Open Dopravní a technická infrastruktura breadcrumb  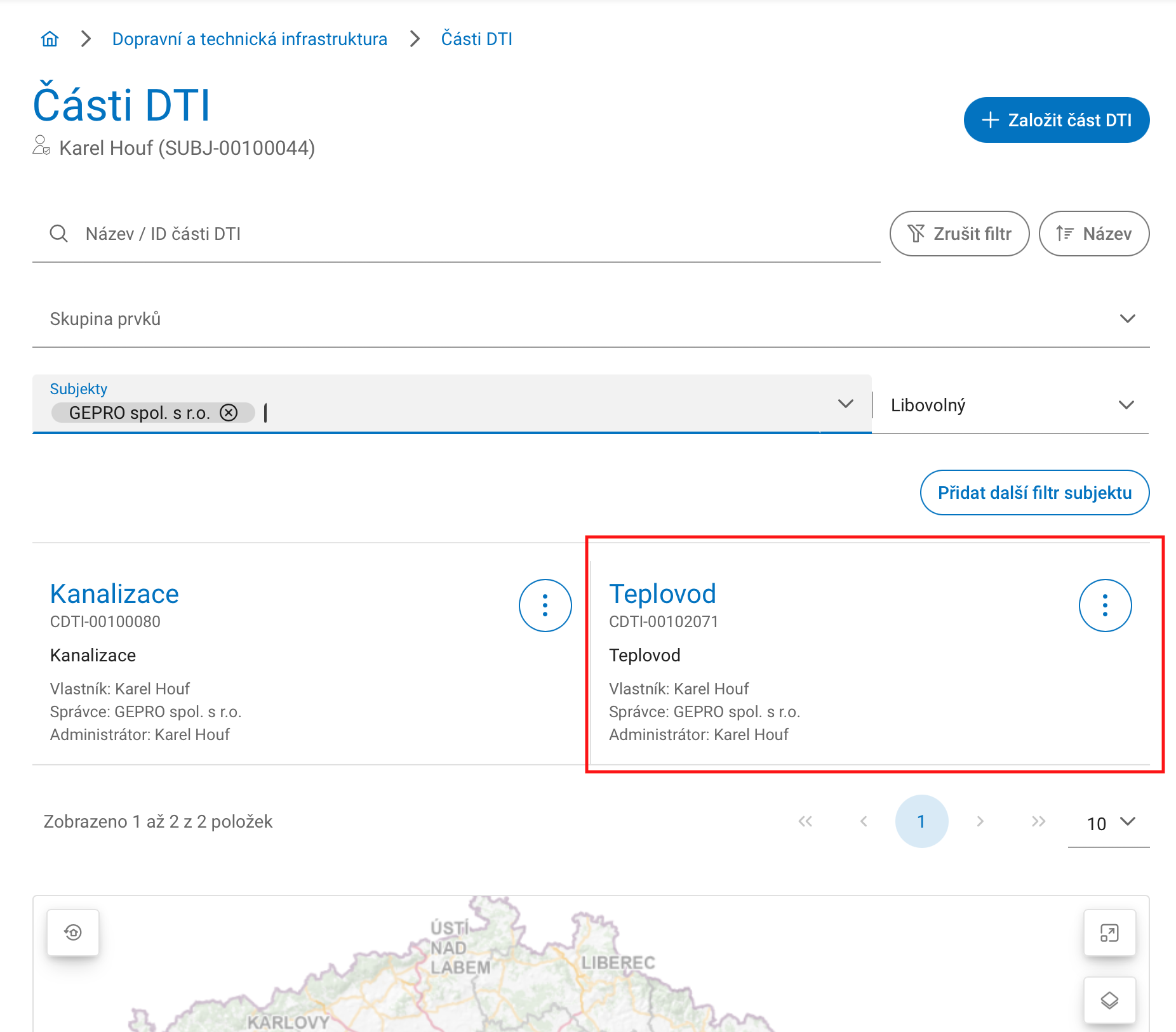click(x=250, y=39)
